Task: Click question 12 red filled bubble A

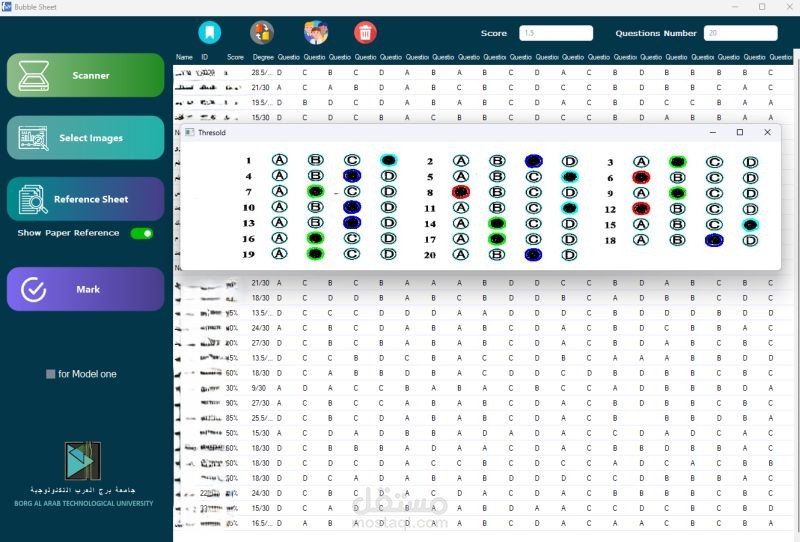Action: tap(641, 209)
